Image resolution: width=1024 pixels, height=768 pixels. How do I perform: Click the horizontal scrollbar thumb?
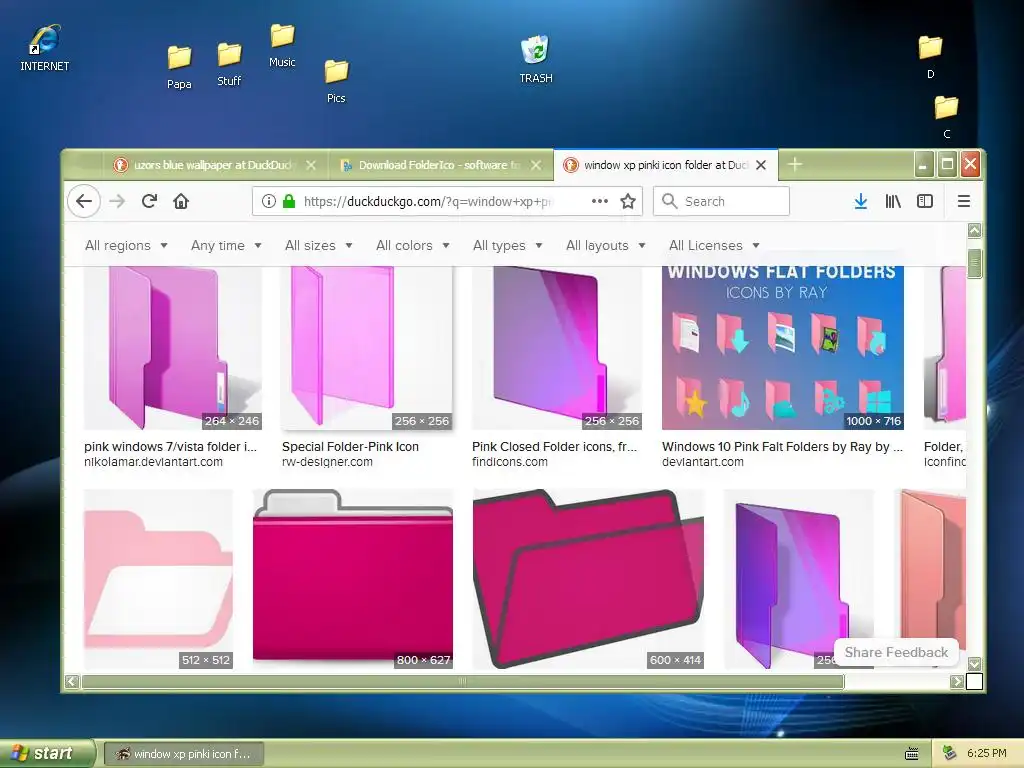(462, 682)
